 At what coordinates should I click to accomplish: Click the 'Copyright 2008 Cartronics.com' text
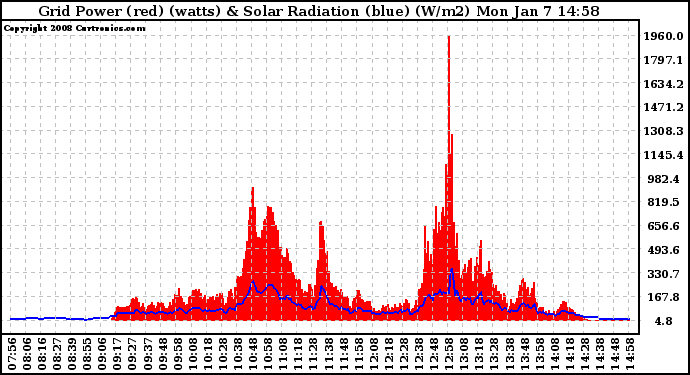[74, 28]
